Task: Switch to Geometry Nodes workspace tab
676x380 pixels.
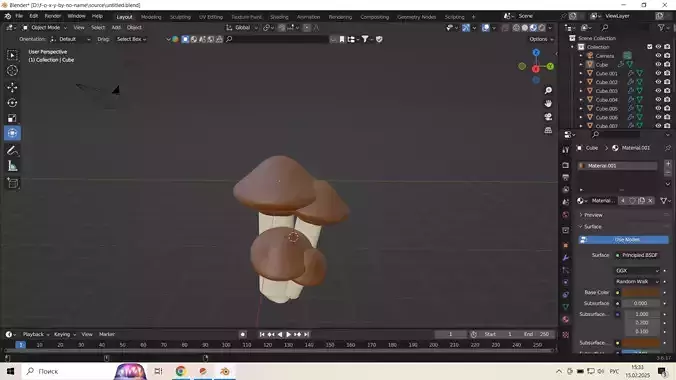Action: [x=416, y=17]
